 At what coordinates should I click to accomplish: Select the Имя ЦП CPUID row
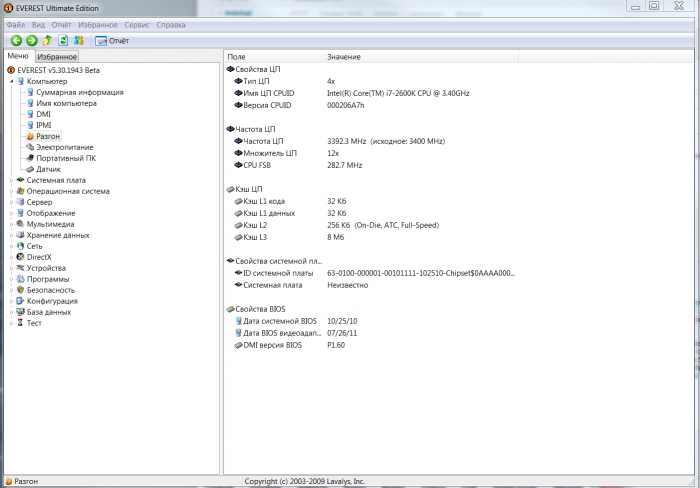pos(371,93)
